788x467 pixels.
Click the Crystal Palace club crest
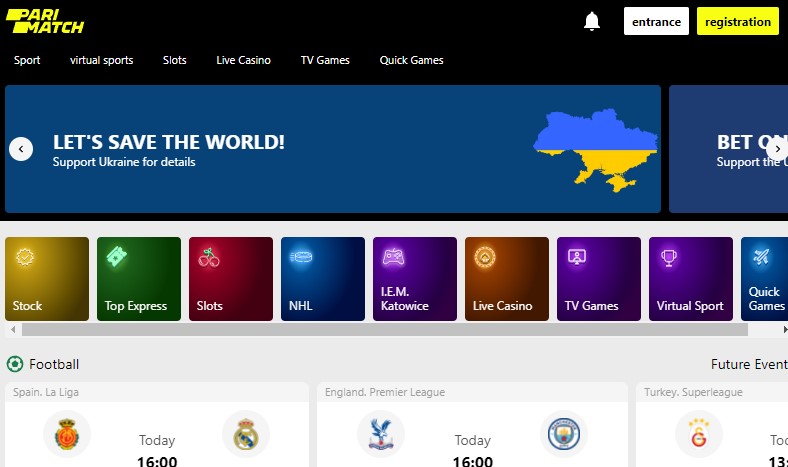[x=380, y=434]
